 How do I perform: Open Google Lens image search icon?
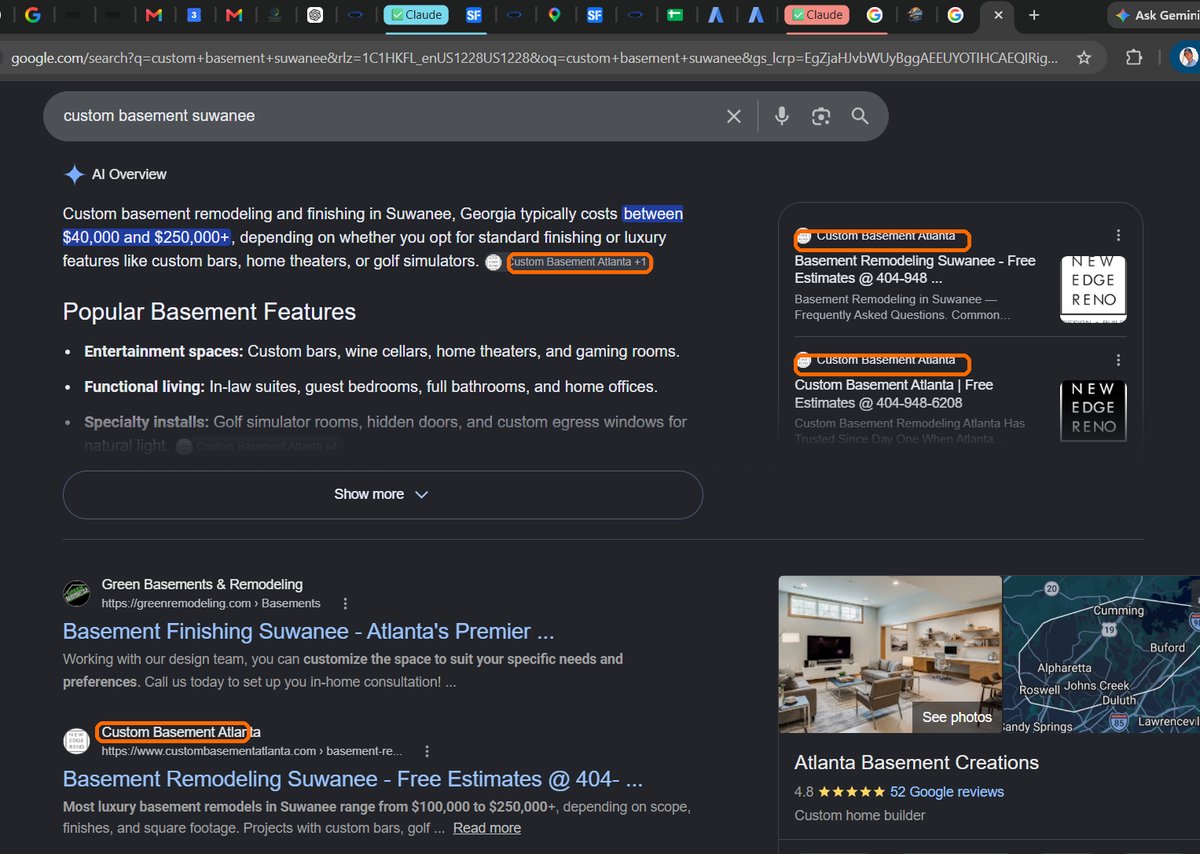pos(821,116)
